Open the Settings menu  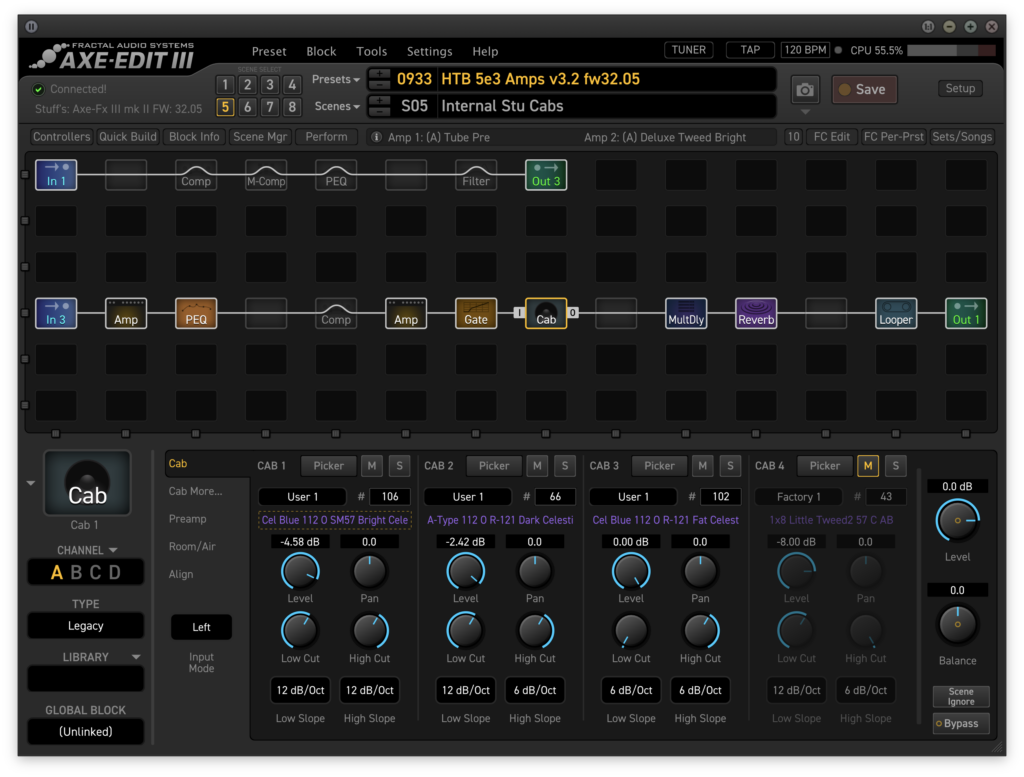pyautogui.click(x=430, y=52)
